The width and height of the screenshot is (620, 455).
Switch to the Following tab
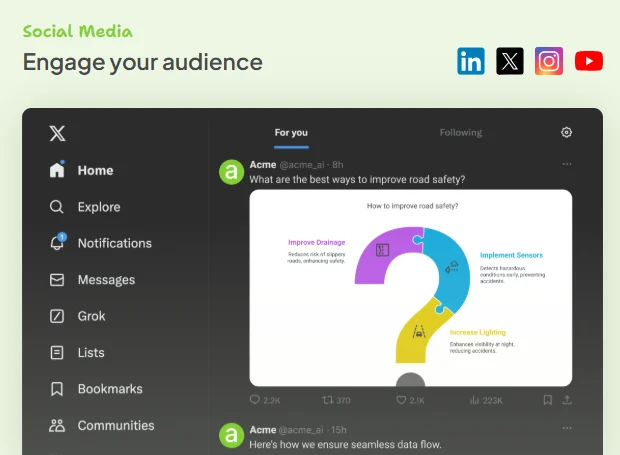tap(461, 132)
